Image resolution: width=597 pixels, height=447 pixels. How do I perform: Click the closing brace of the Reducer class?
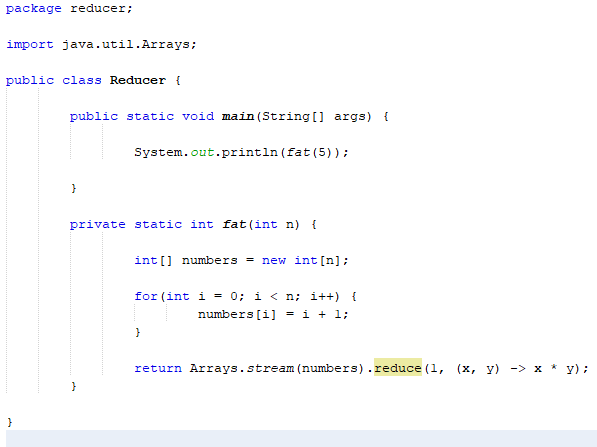click(x=10, y=422)
